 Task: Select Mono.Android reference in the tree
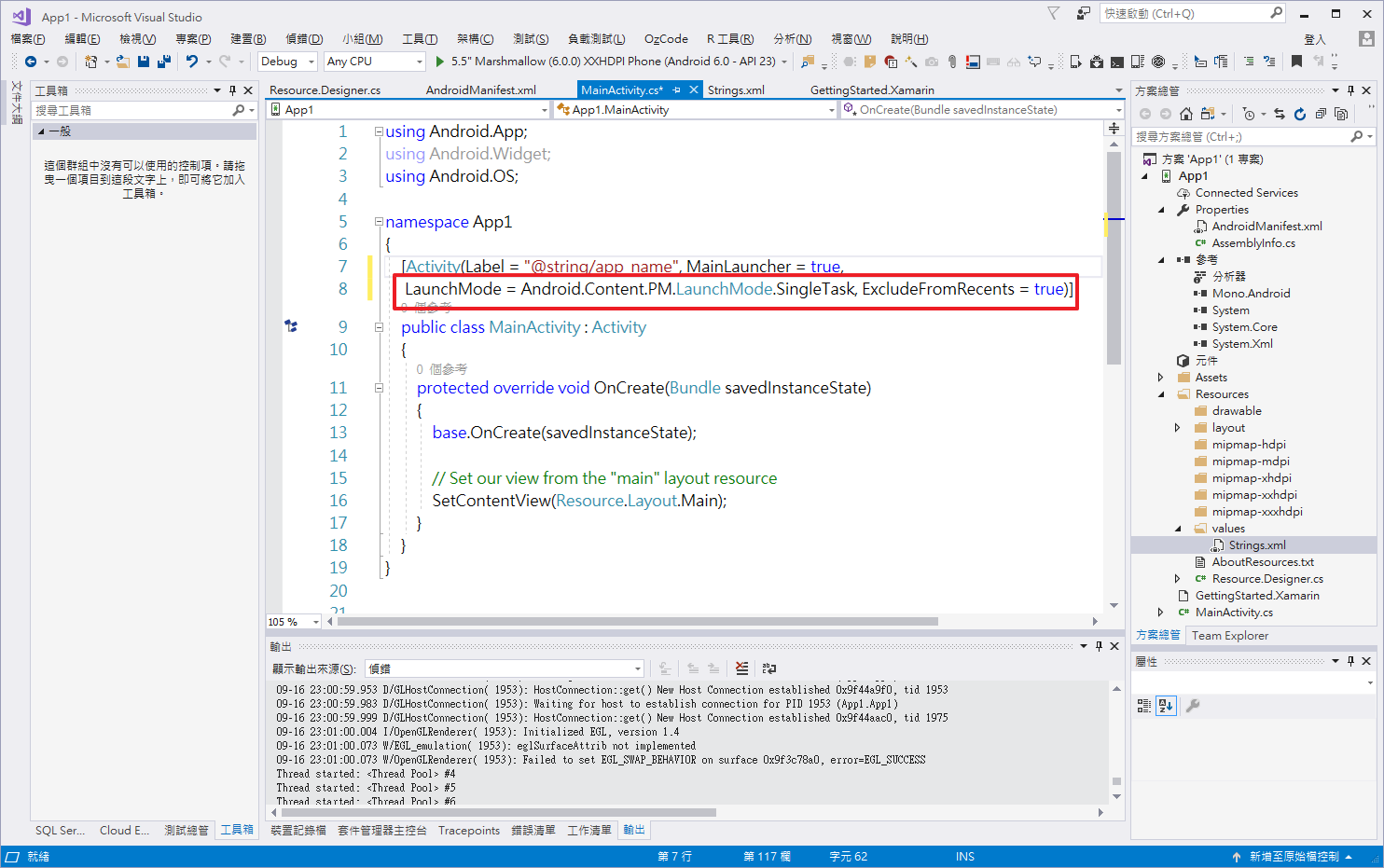click(x=1251, y=294)
